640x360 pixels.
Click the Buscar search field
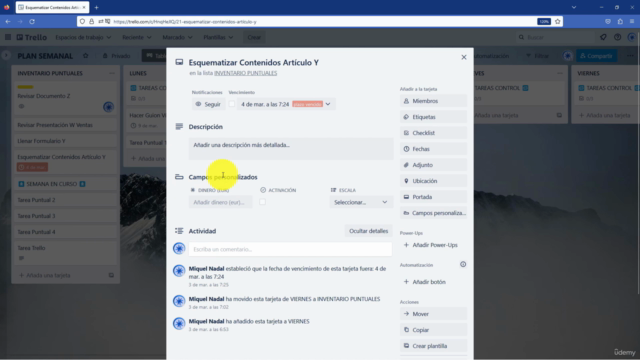pos(555,37)
